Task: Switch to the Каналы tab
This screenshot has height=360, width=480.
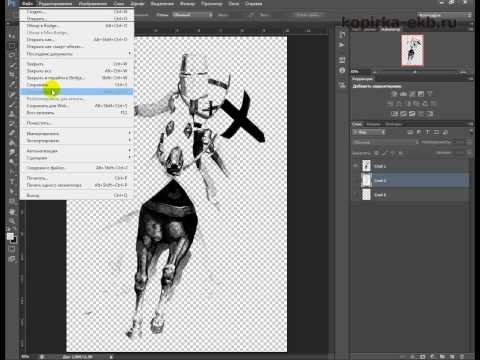Action: 373,124
